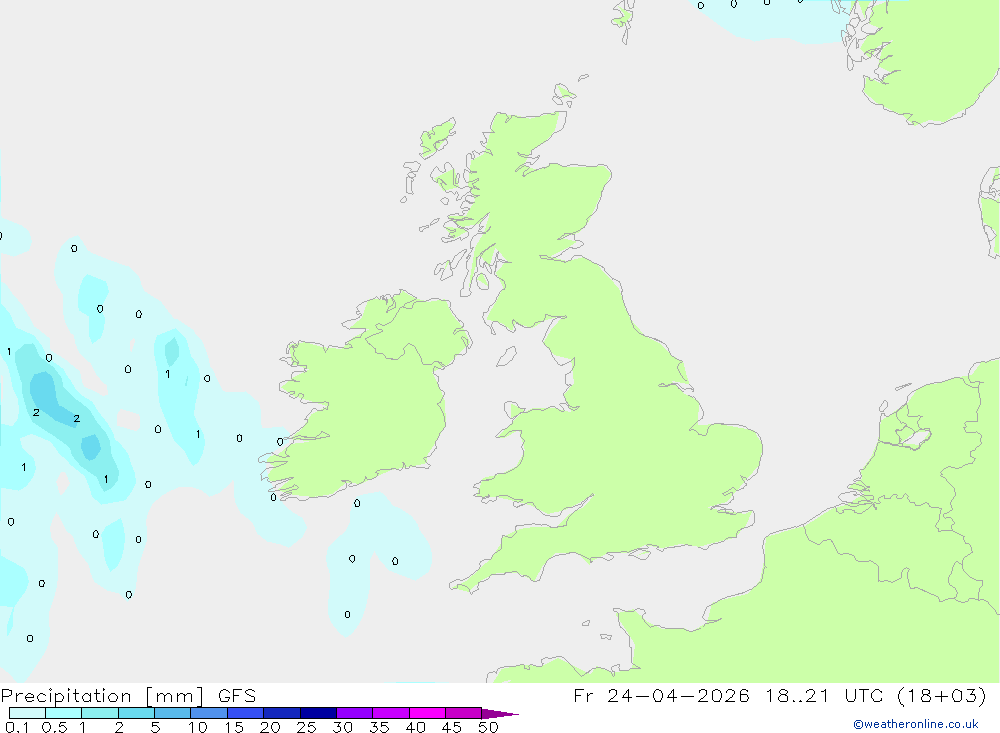Select the 5–10 mm legend color swatch
Viewport: 1000px width, 733px height.
(x=173, y=713)
